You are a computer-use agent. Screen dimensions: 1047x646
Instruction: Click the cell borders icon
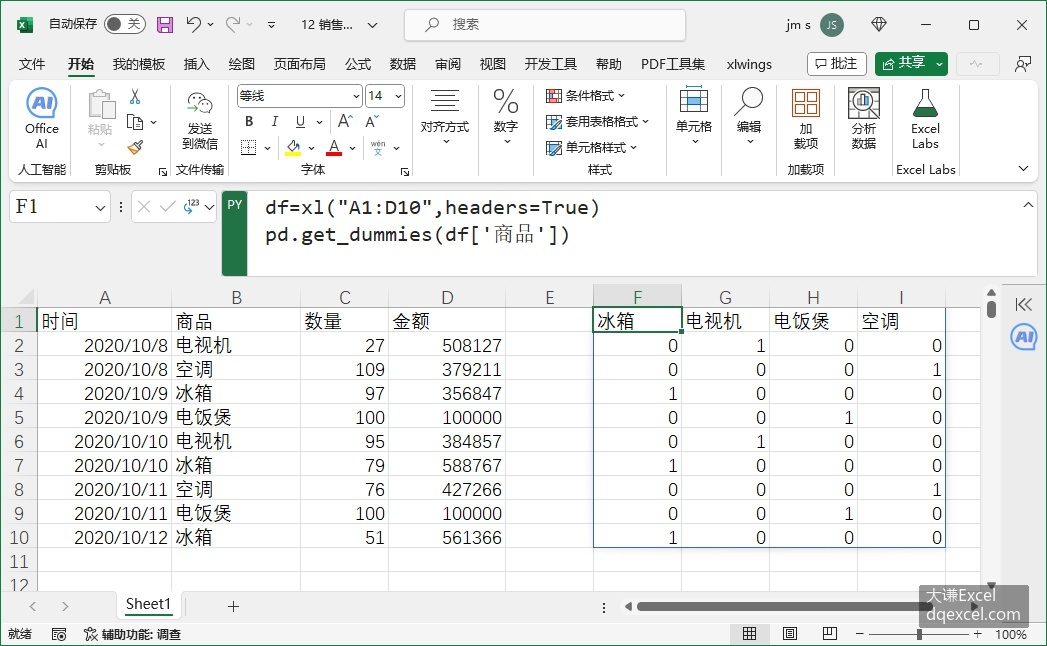(248, 148)
